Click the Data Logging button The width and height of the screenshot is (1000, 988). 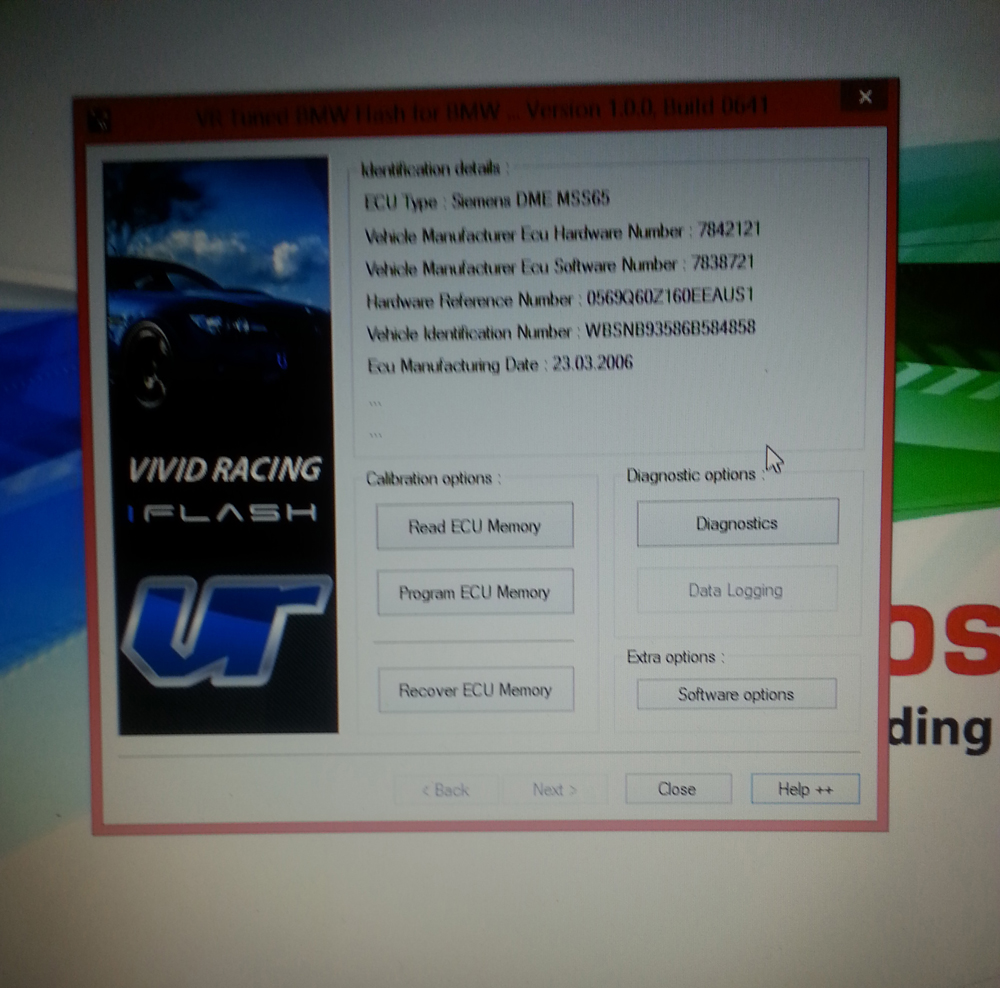[736, 590]
